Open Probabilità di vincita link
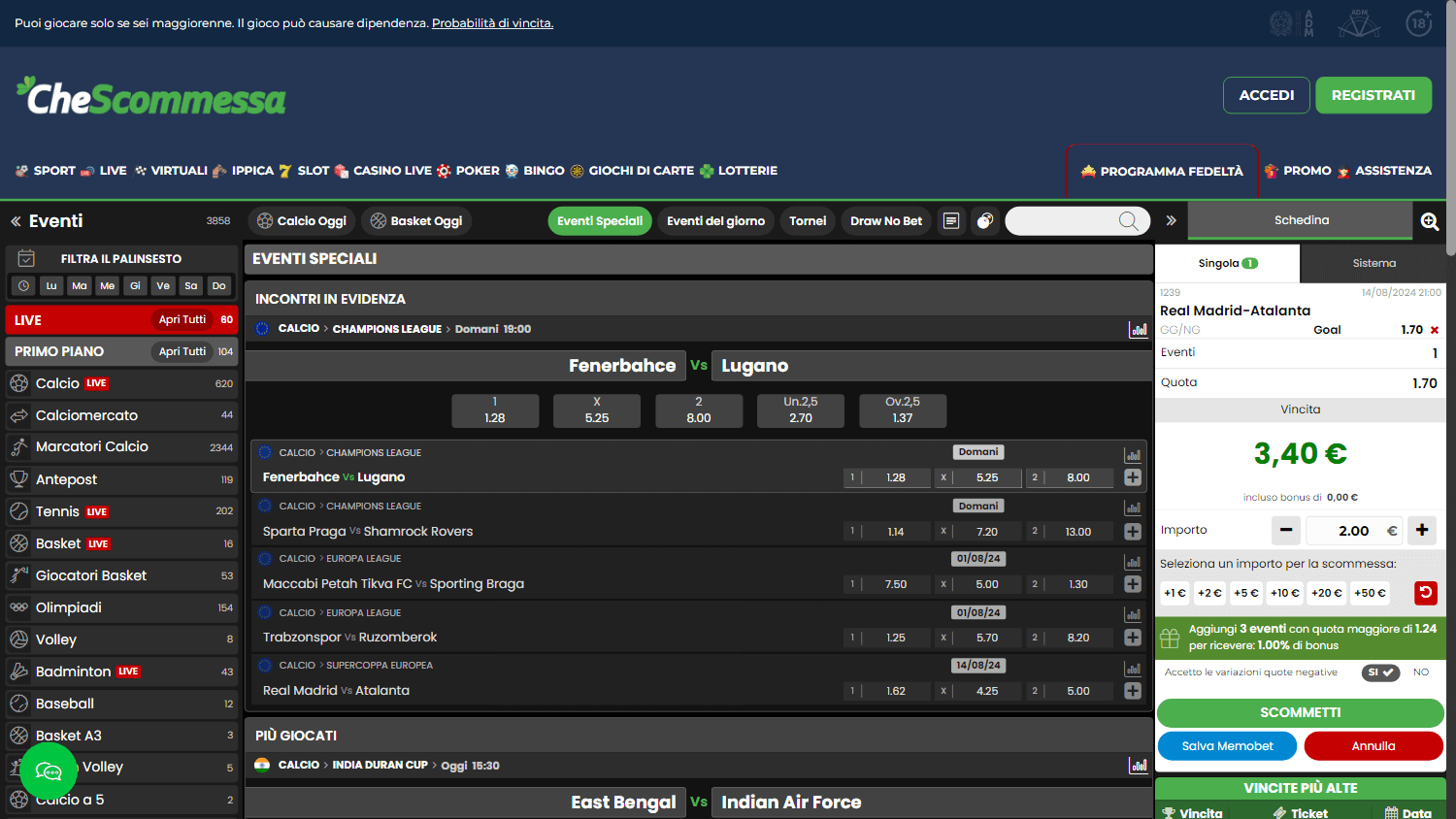This screenshot has height=819, width=1456. 492,23
